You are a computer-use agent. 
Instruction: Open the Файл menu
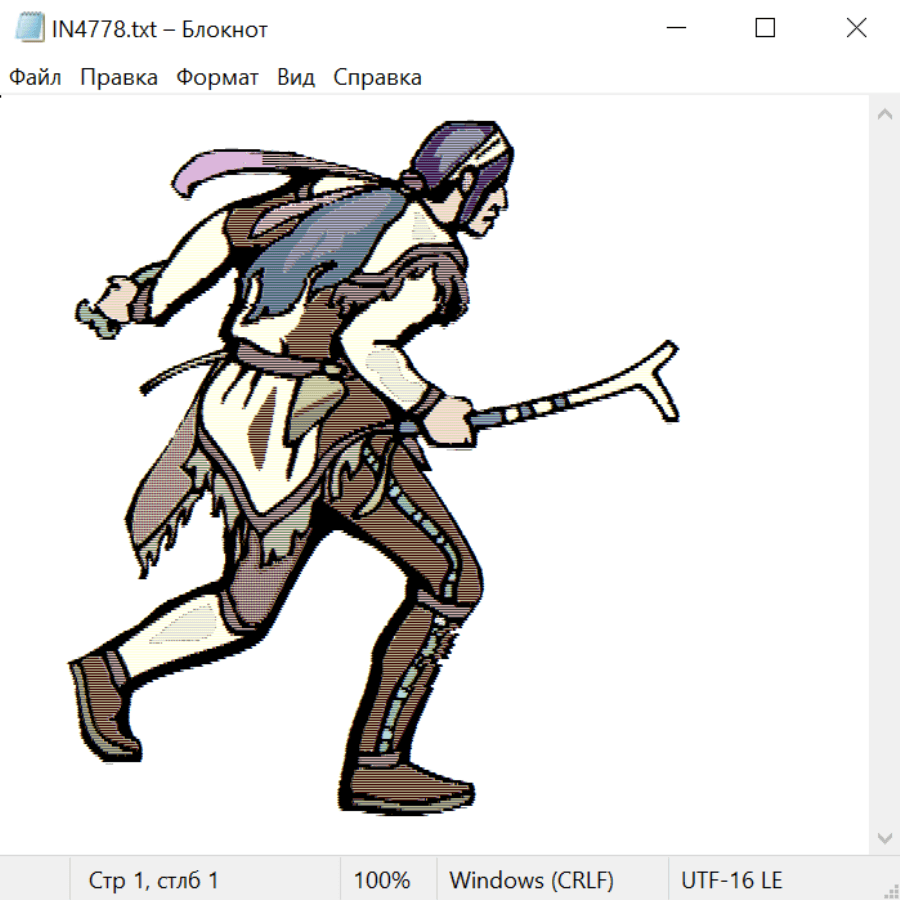[x=35, y=78]
